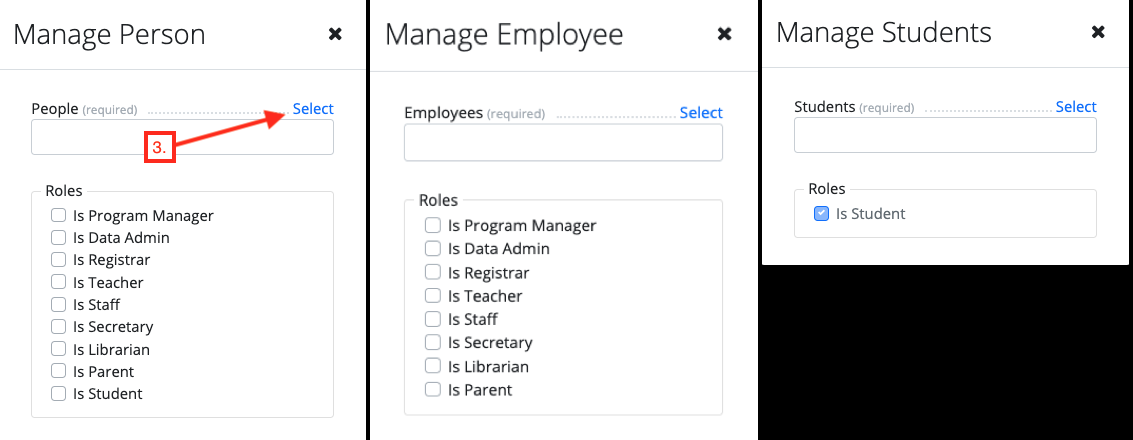Viewport: 1133px width, 440px height.
Task: Close the Manage Students dialog
Action: coord(1098,32)
